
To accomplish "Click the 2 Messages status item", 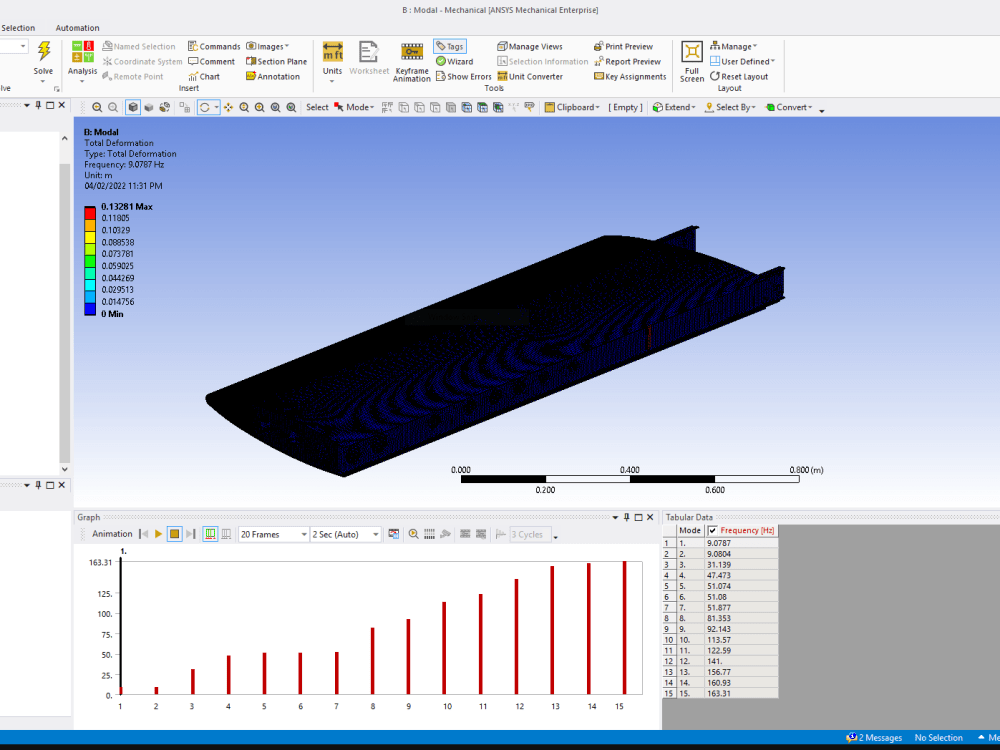I will [874, 738].
